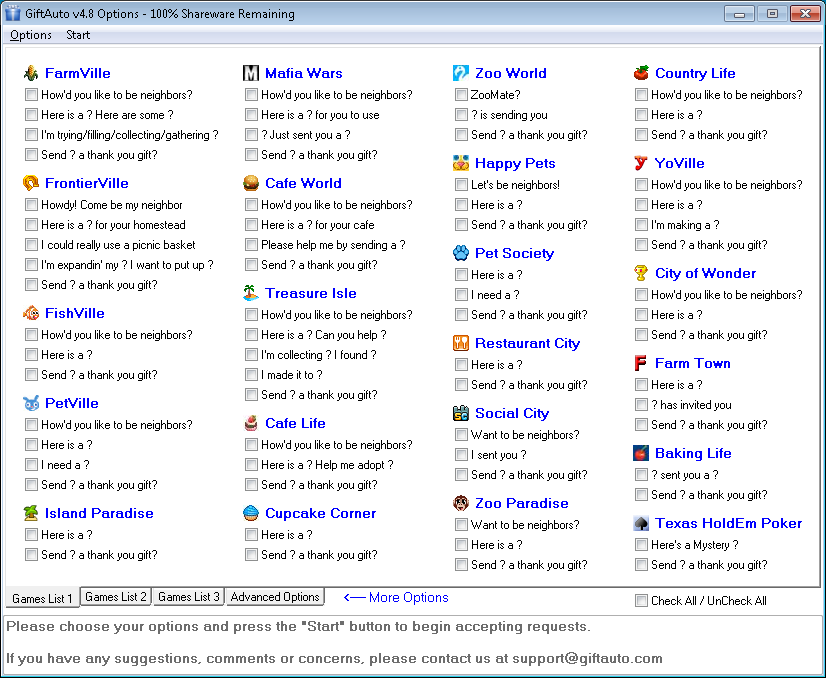Tick 'I could really use a picnic basket'

tap(32, 244)
